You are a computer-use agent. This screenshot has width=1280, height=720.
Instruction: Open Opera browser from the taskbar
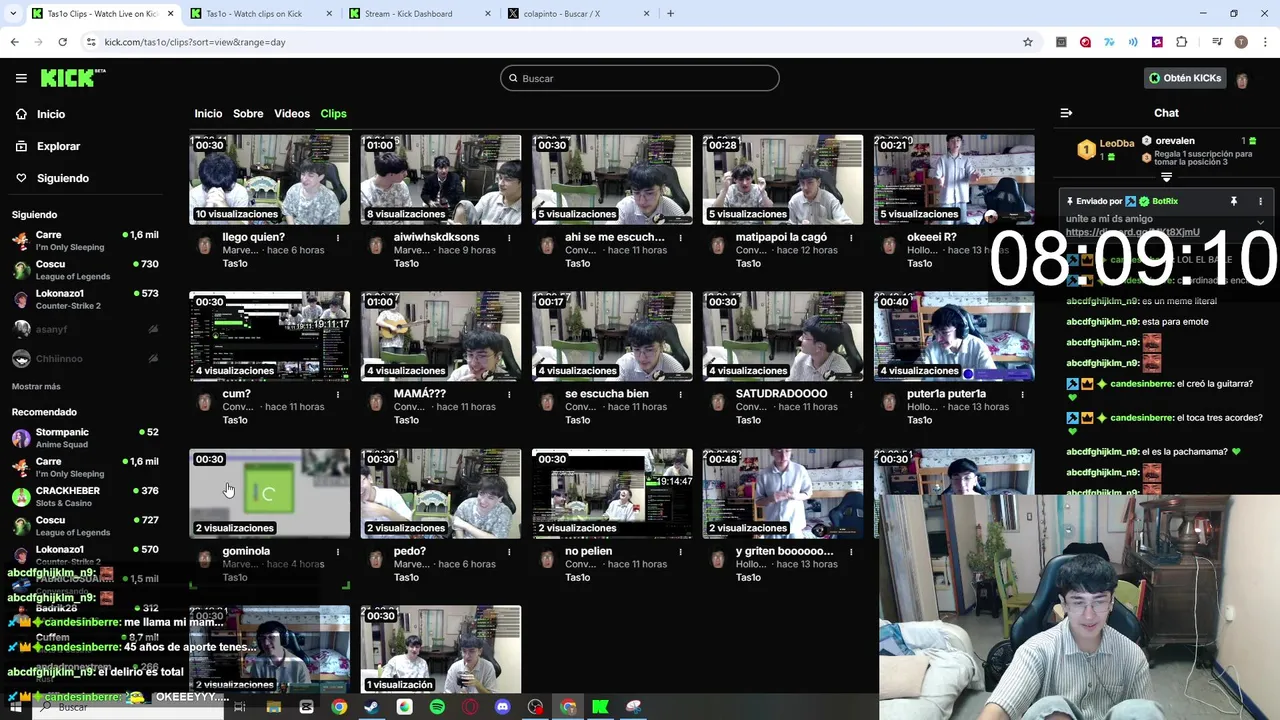click(470, 707)
